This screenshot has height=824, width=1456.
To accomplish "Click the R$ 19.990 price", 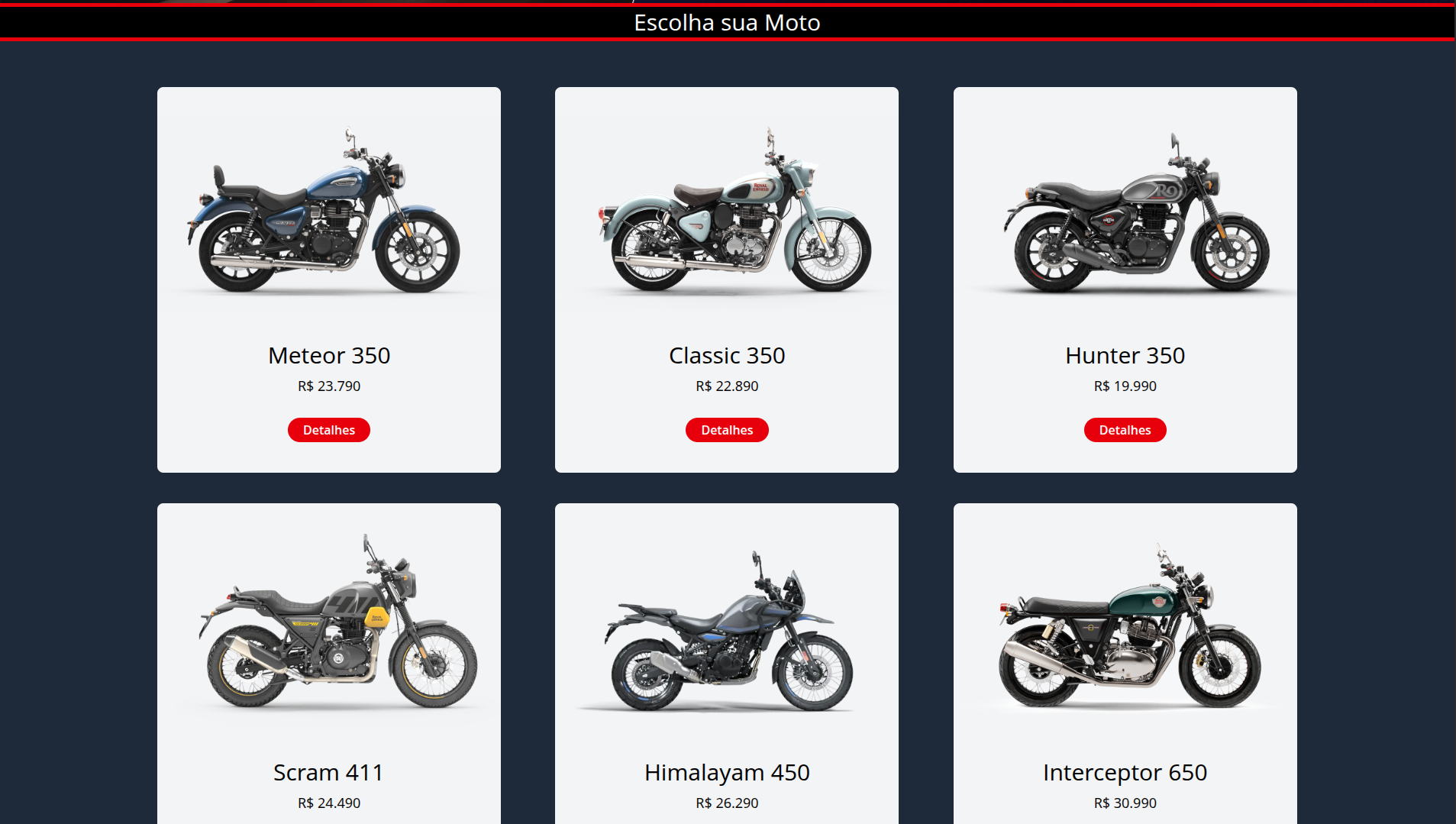I will (x=1125, y=386).
